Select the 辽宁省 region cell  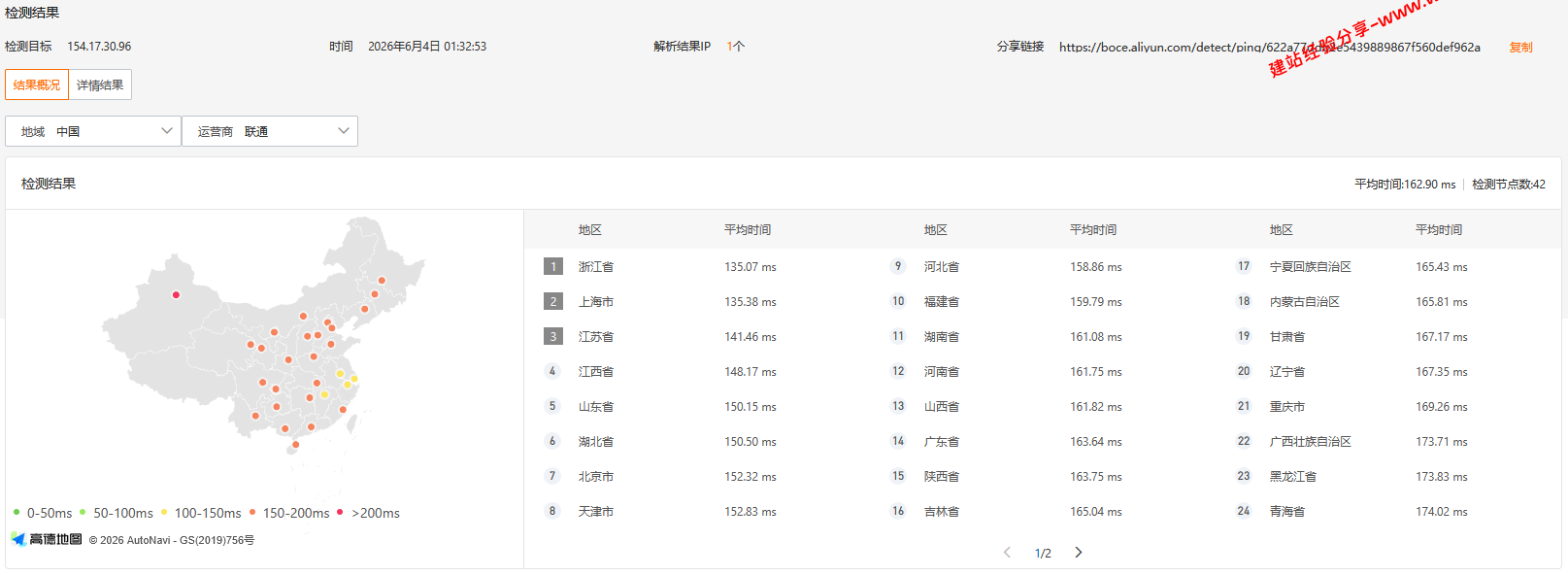[x=1287, y=371]
